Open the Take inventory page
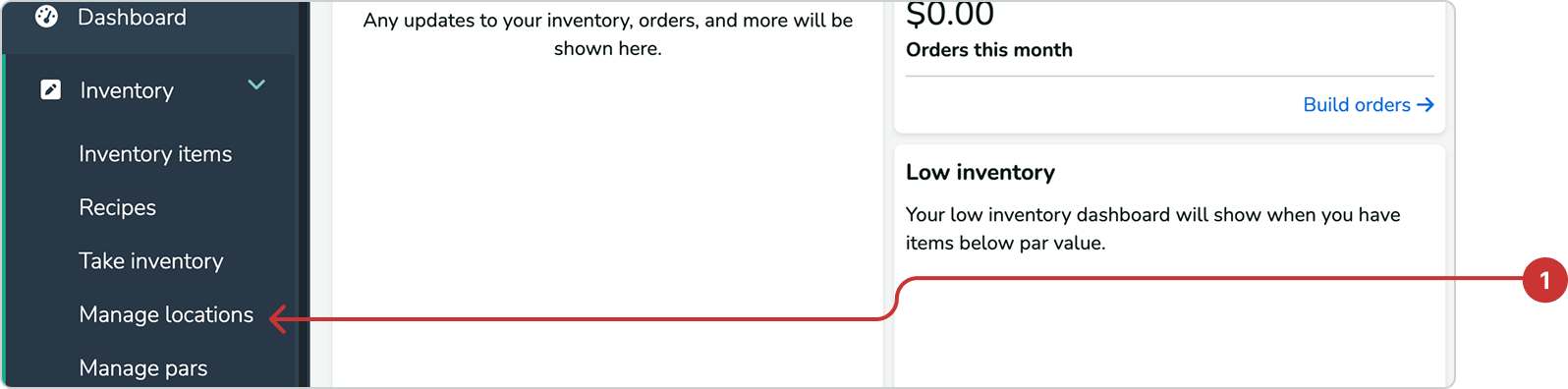Viewport: 1568px width, 389px height. [x=151, y=261]
